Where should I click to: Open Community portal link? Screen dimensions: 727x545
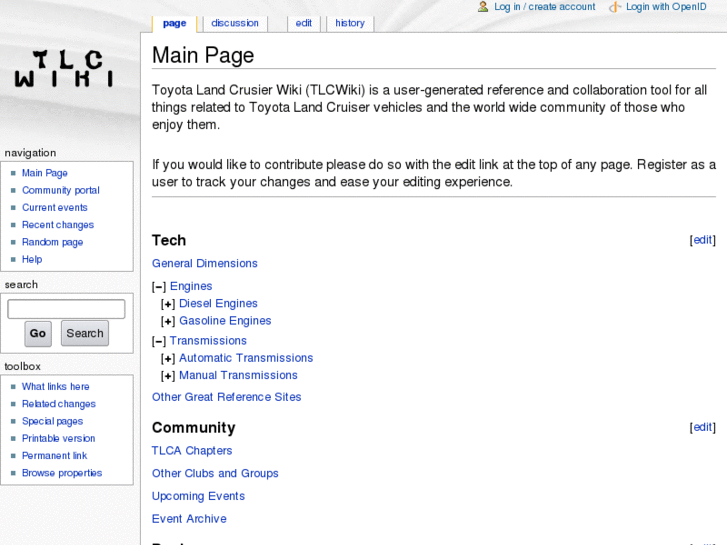click(x=61, y=190)
